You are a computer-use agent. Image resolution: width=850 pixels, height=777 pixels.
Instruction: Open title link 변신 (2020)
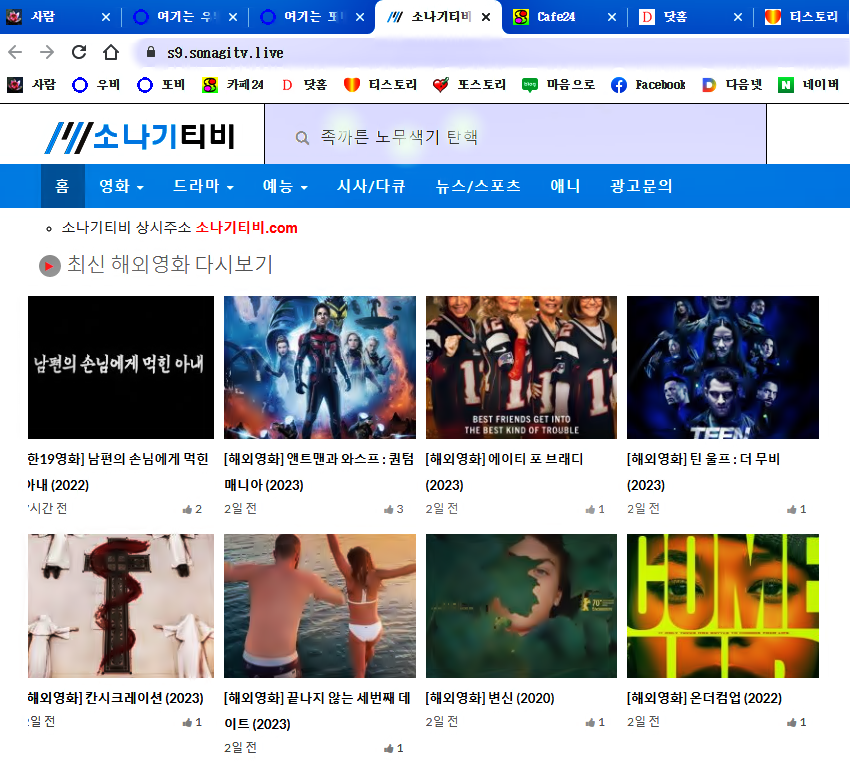(490, 698)
